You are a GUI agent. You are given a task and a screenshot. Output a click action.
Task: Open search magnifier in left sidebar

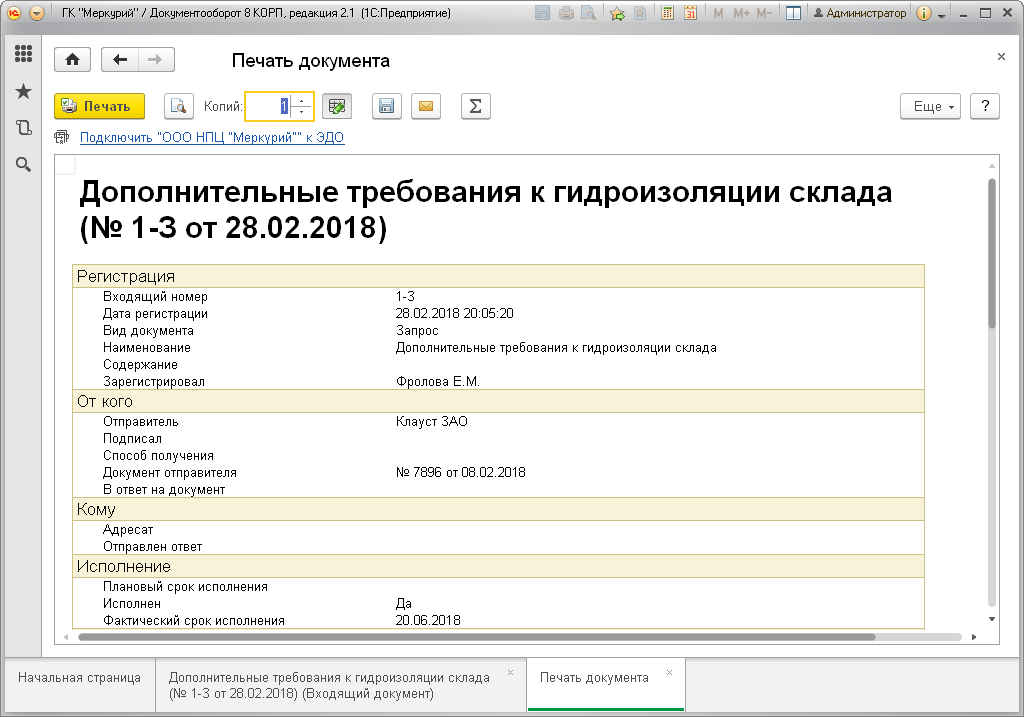(x=24, y=165)
